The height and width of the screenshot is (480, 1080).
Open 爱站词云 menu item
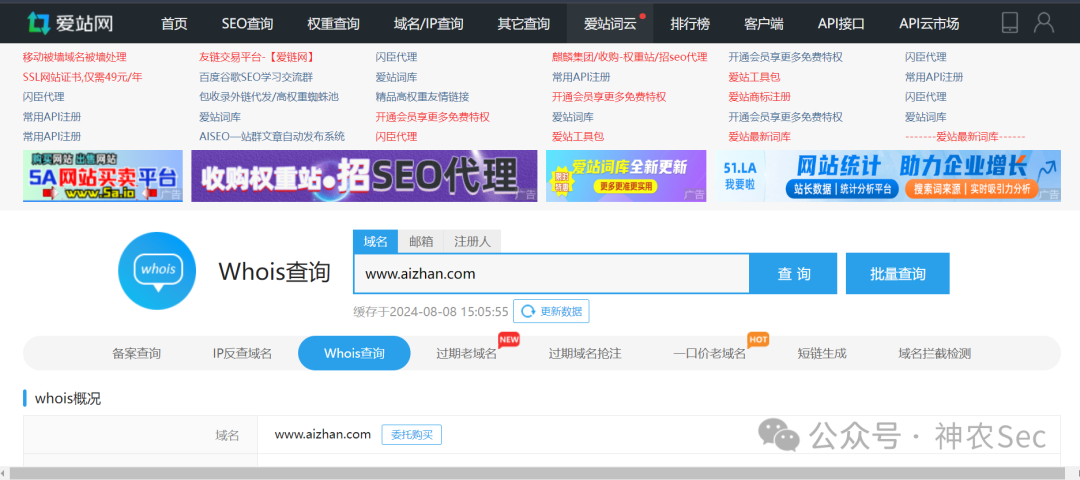610,24
